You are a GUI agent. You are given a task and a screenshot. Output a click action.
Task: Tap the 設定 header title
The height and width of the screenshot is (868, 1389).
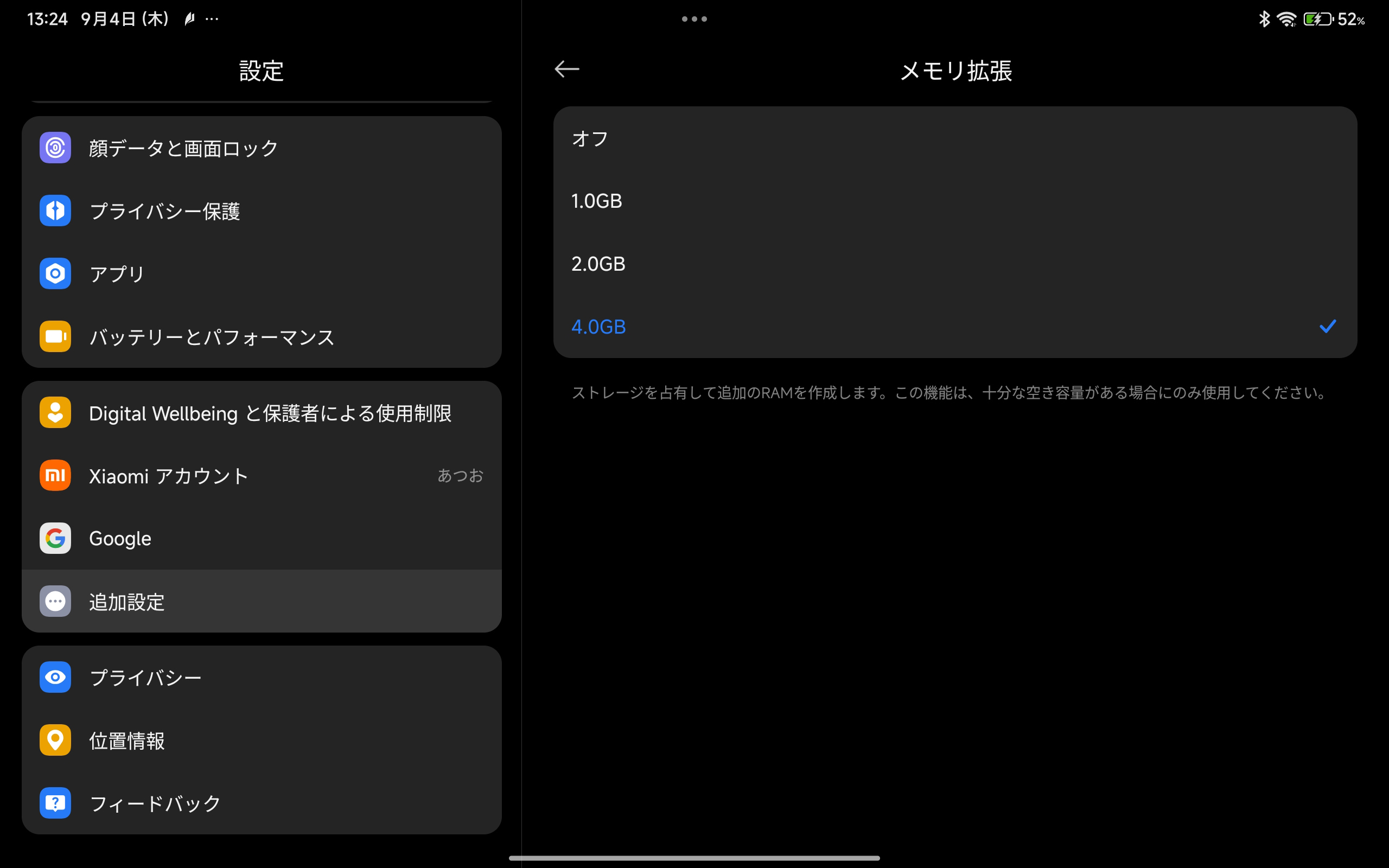pyautogui.click(x=262, y=71)
